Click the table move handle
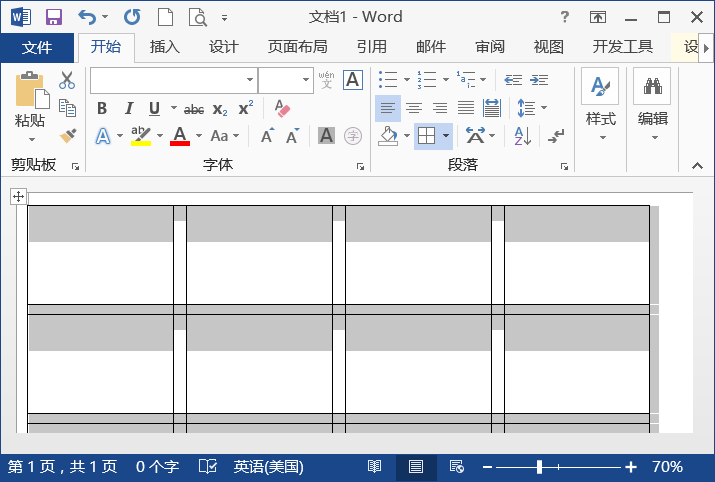Image resolution: width=715 pixels, height=482 pixels. pyautogui.click(x=19, y=197)
